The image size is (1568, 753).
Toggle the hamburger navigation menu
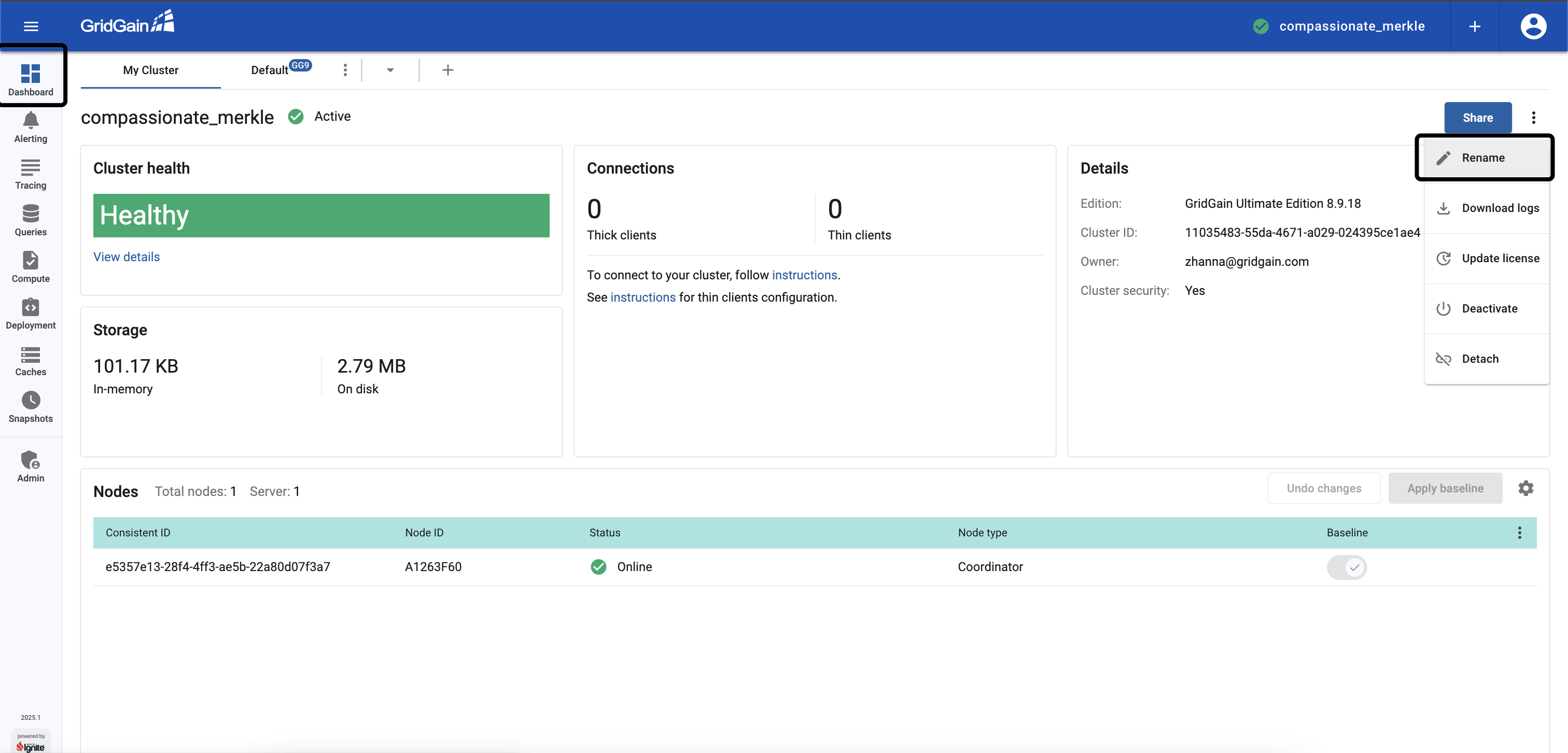(x=31, y=26)
